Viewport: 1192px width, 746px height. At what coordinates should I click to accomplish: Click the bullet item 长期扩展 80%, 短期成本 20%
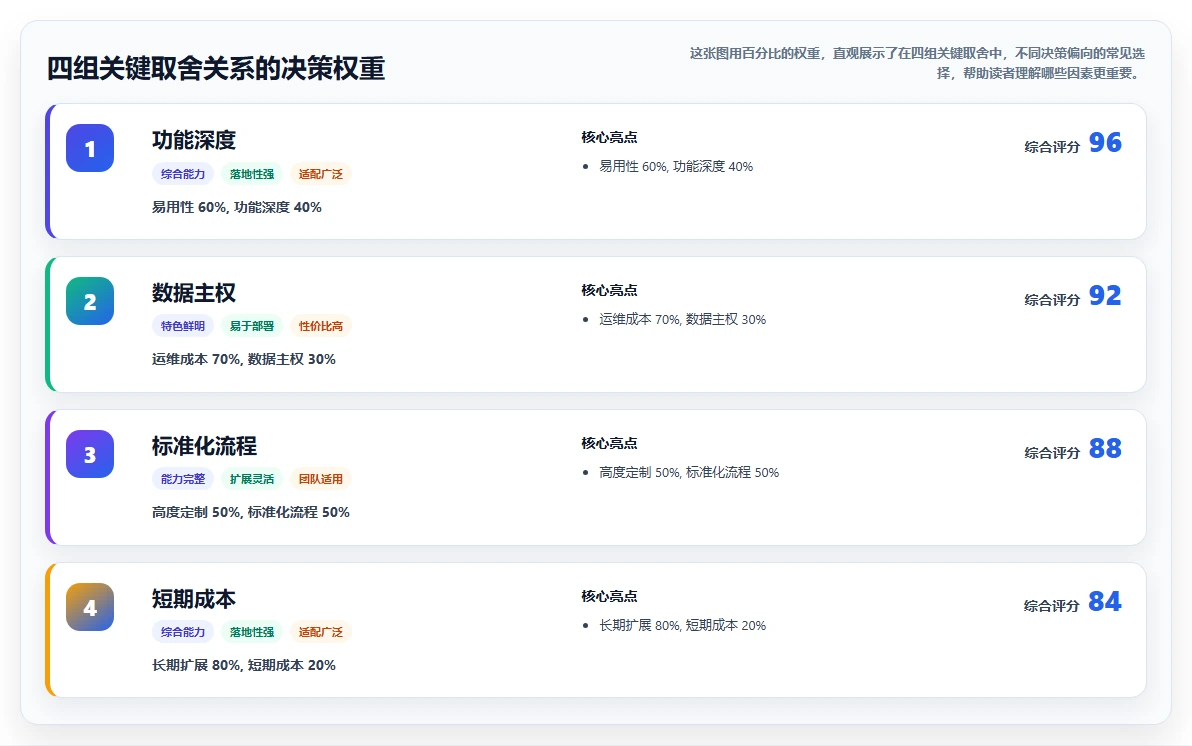[x=683, y=625]
